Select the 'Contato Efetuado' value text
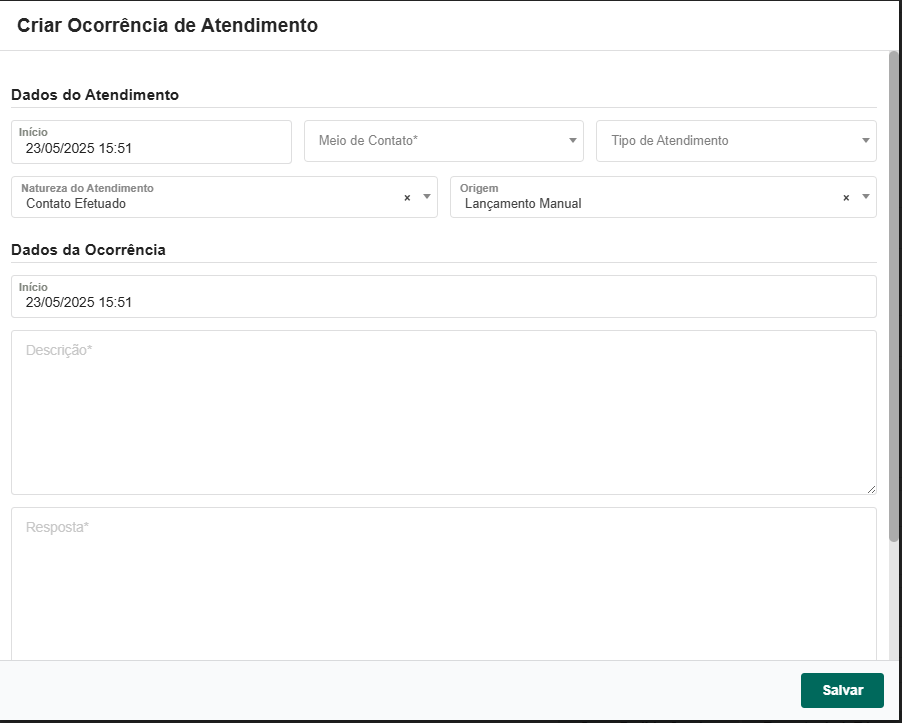 coord(76,204)
